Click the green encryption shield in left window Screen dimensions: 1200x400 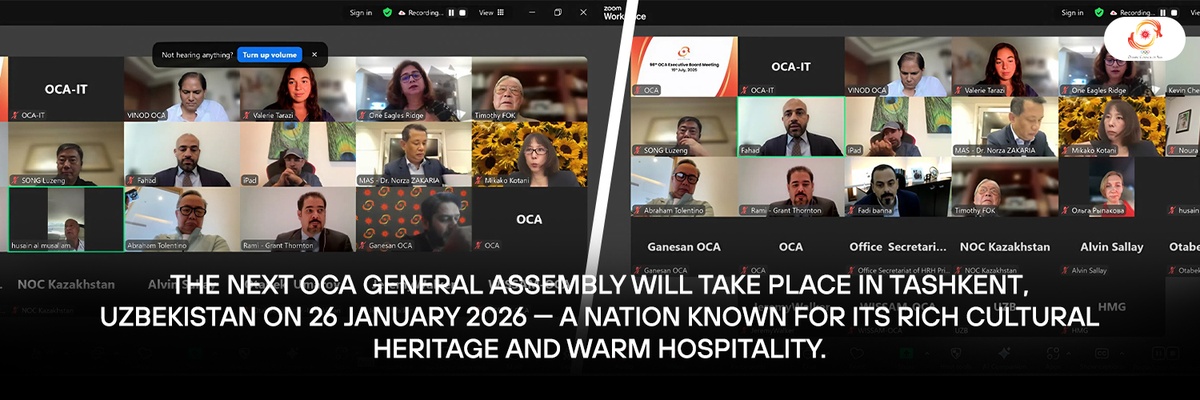pos(386,13)
